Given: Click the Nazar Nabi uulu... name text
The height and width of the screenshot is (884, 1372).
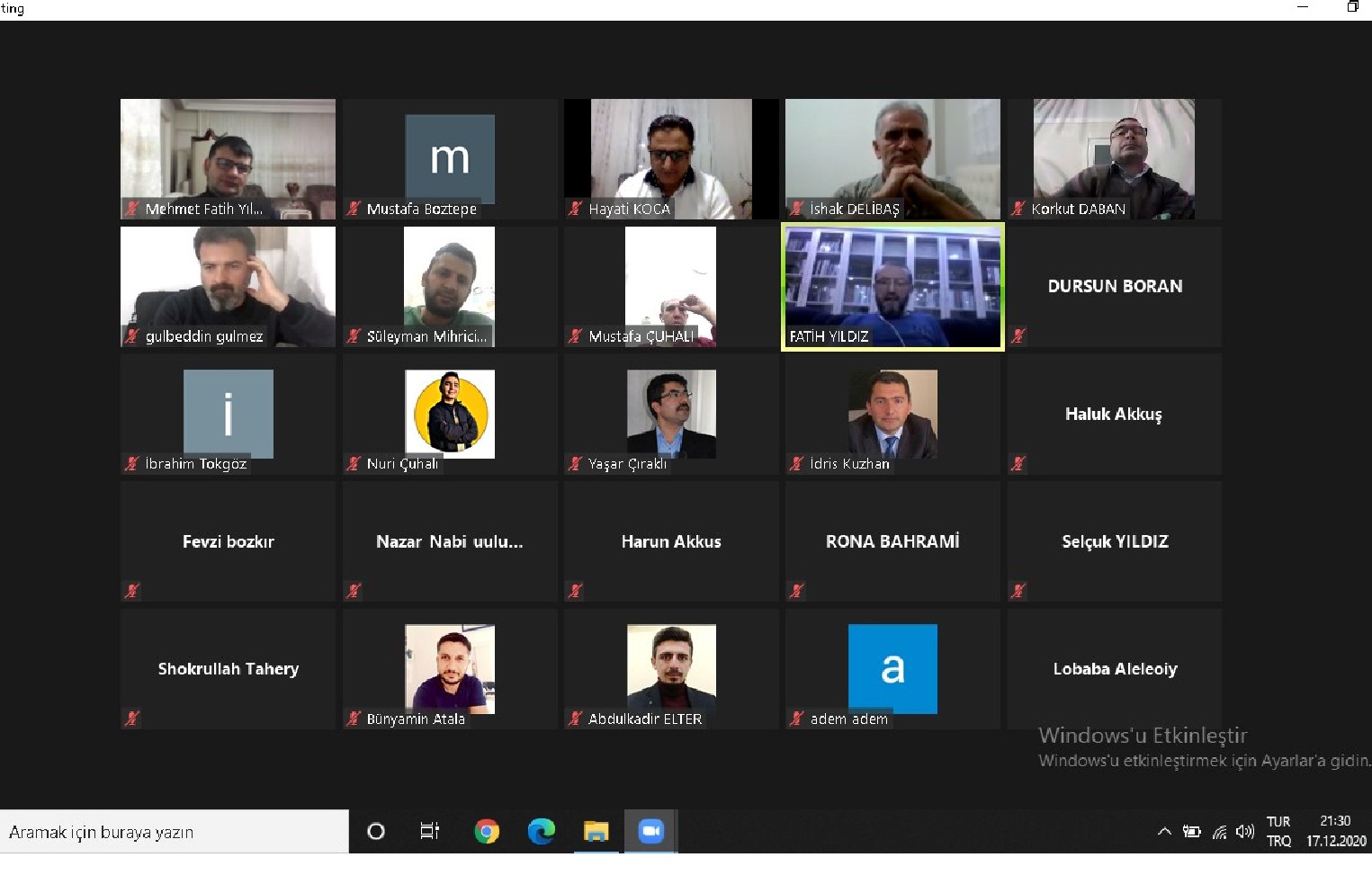Looking at the screenshot, I should coord(449,541).
